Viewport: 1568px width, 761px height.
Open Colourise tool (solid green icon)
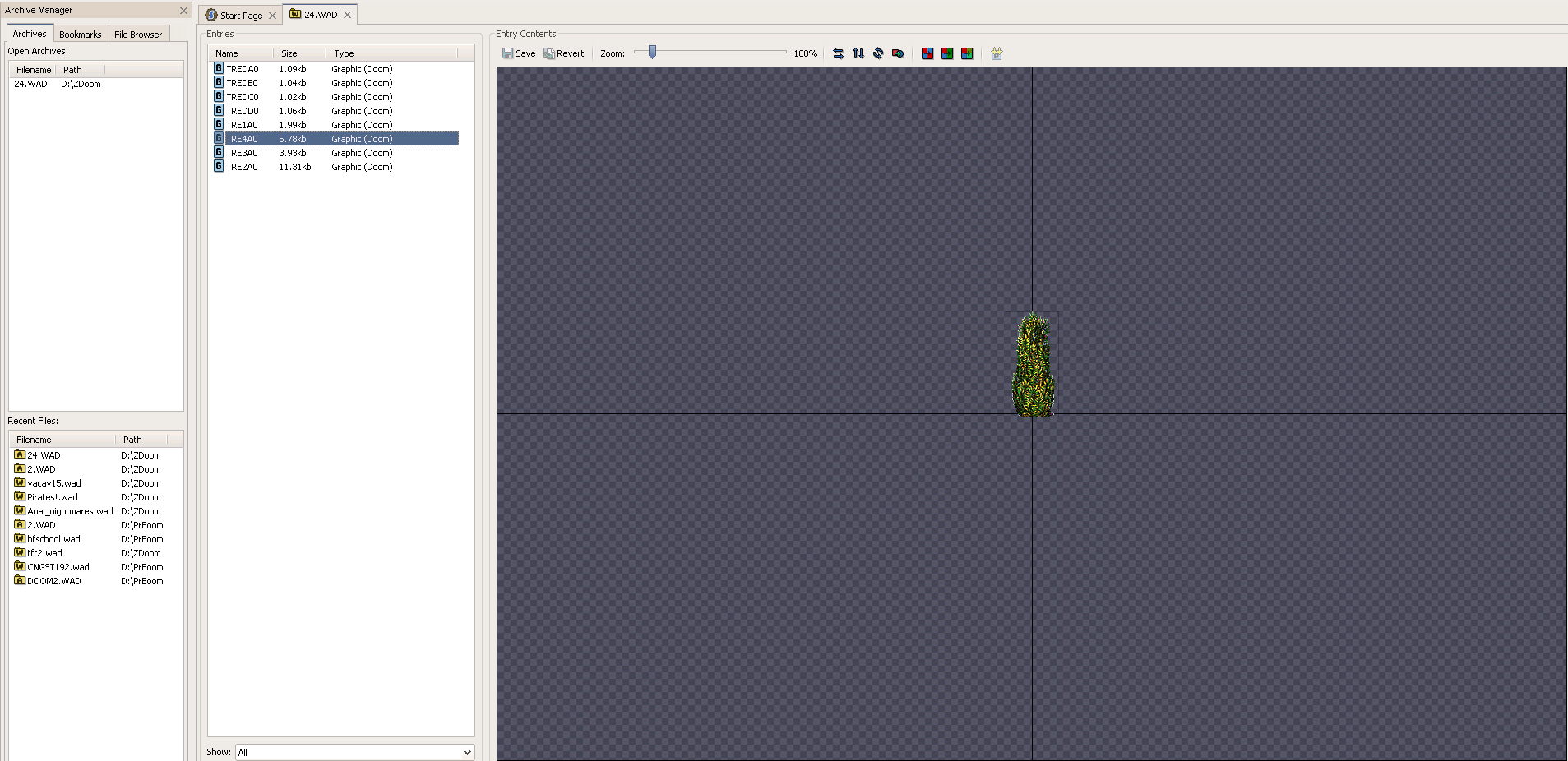[947, 53]
